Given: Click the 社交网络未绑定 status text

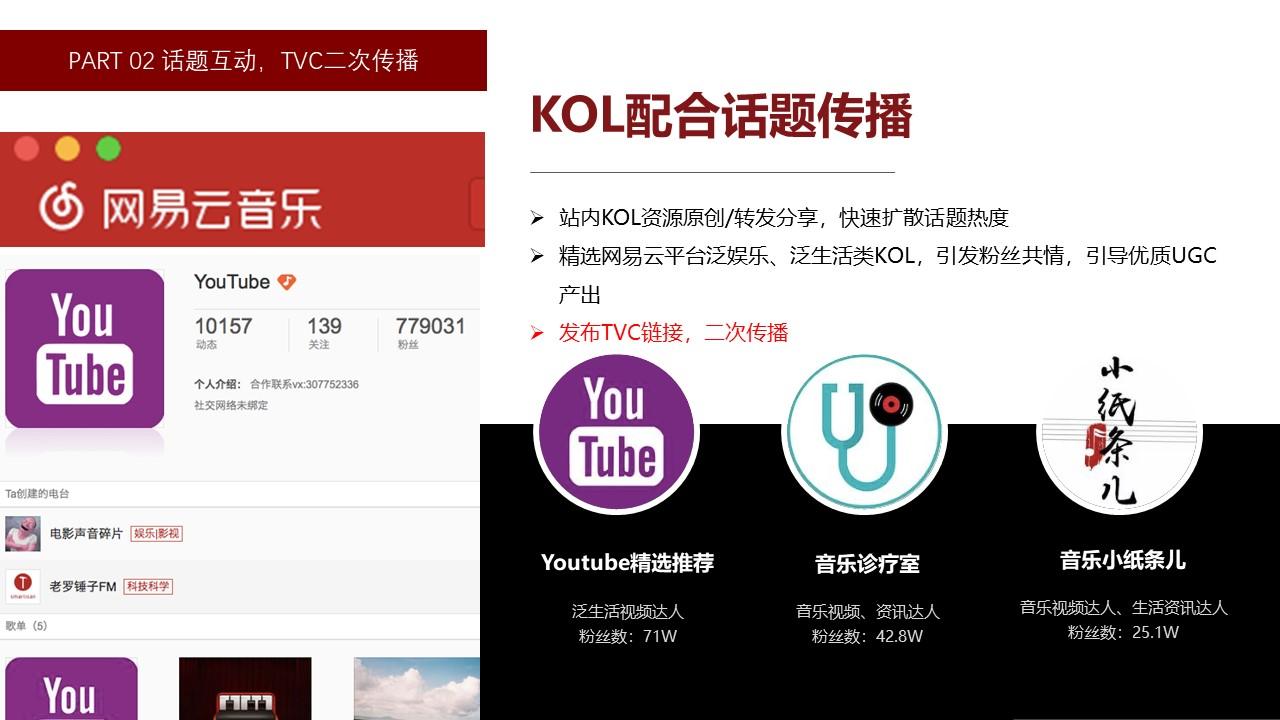Looking at the screenshot, I should [231, 405].
